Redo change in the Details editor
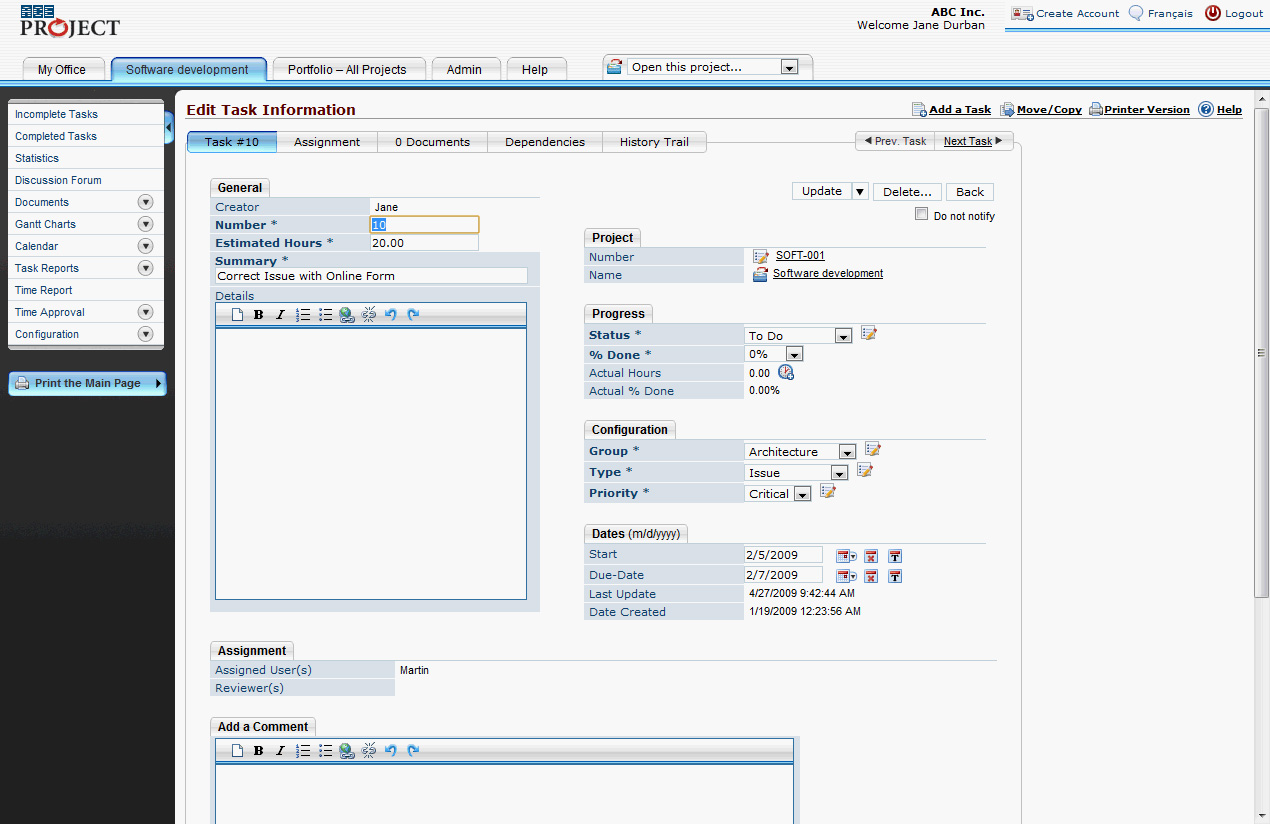Viewport: 1270px width, 824px height. [x=413, y=315]
